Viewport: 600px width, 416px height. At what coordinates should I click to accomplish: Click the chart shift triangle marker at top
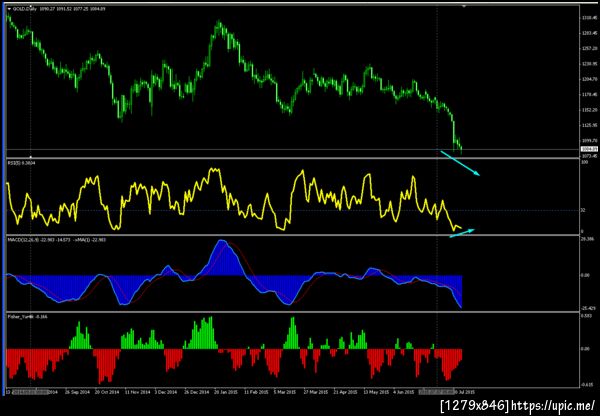[x=464, y=7]
